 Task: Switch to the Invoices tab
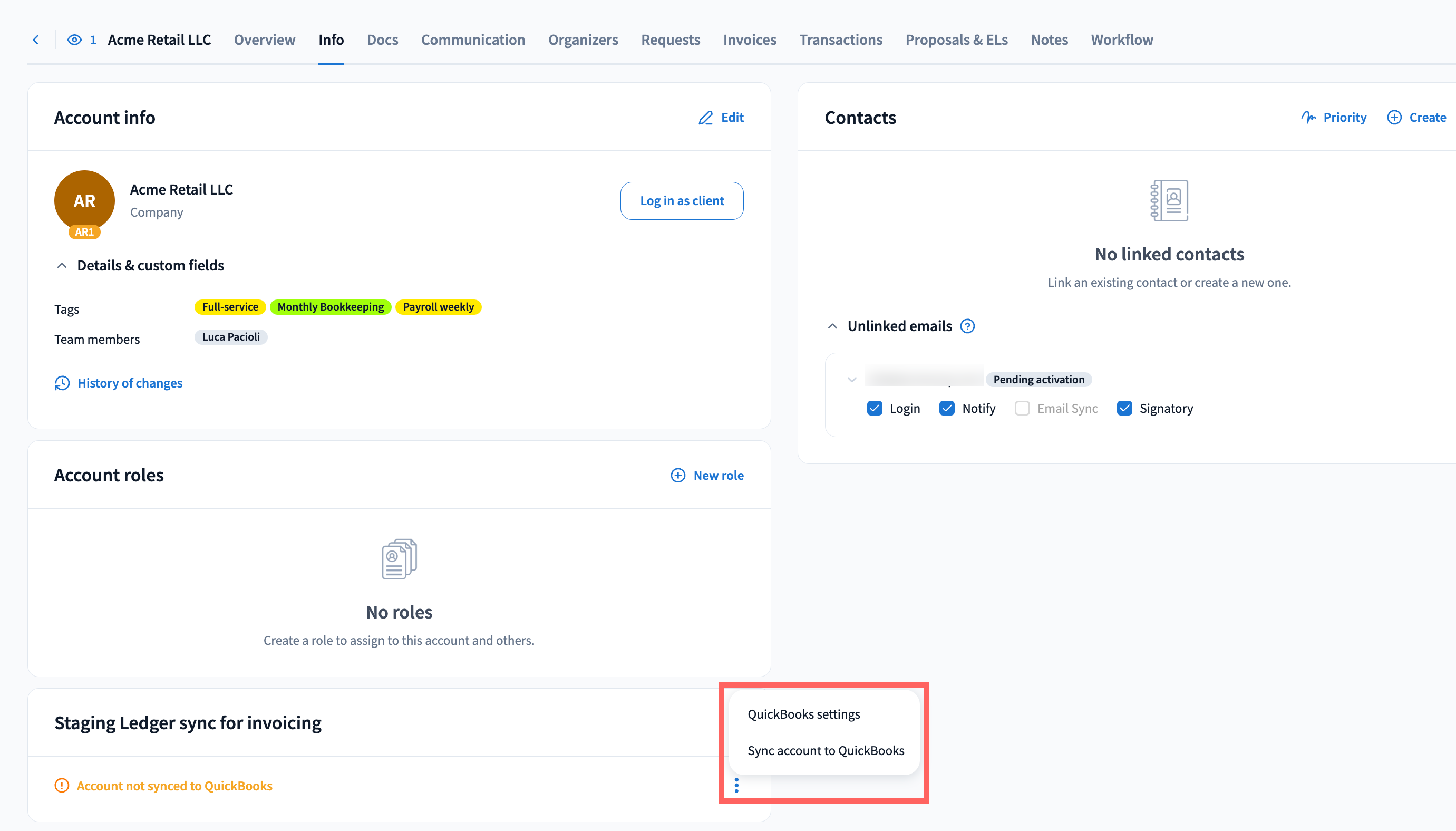tap(750, 40)
